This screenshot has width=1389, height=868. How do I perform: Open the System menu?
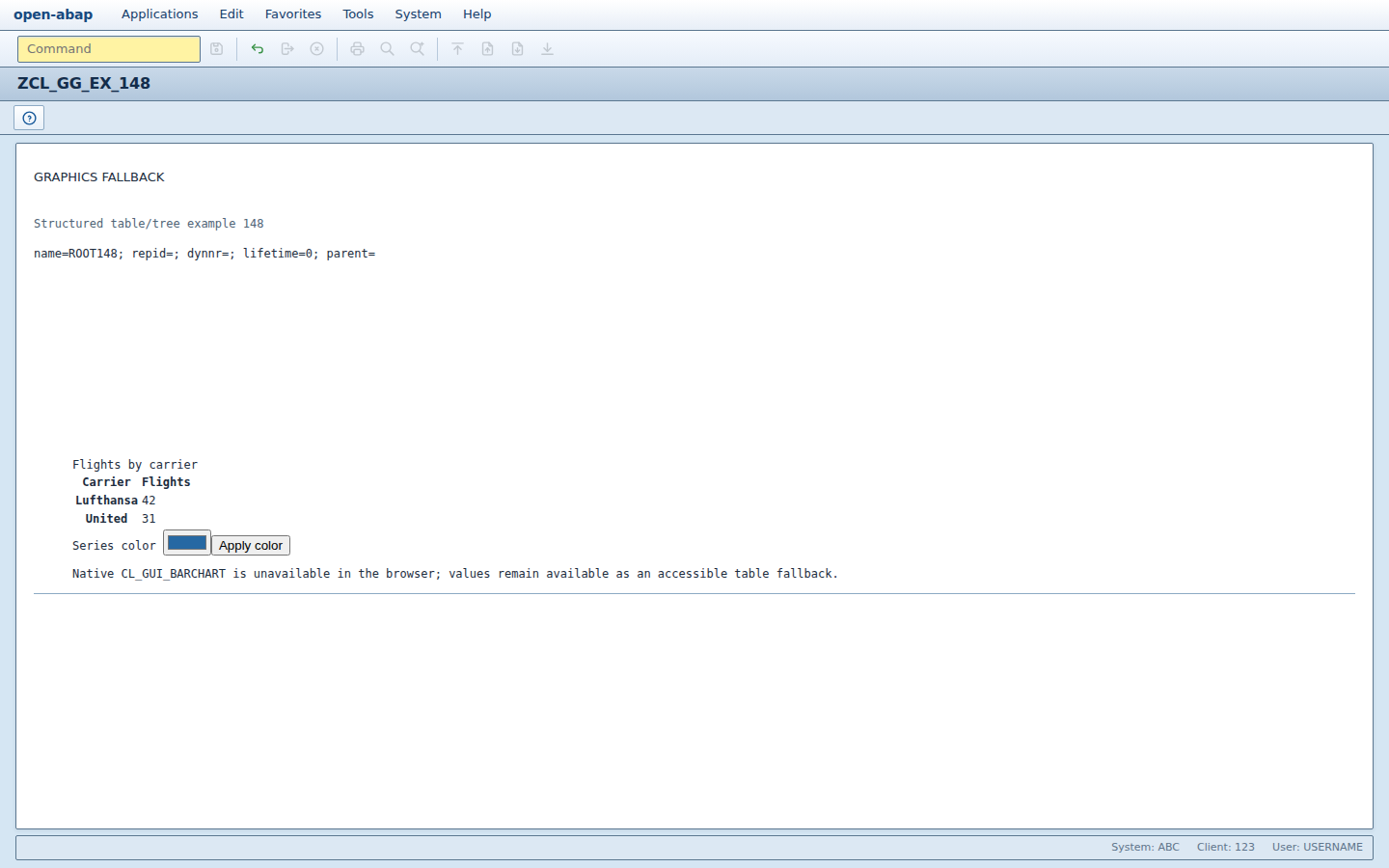pos(418,14)
